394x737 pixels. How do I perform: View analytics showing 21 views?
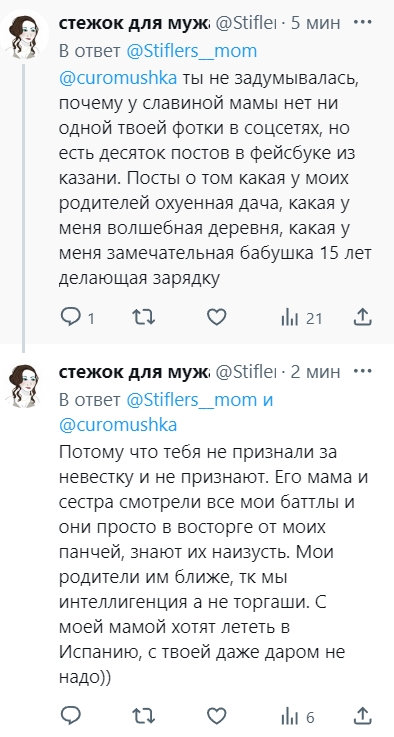point(301,319)
